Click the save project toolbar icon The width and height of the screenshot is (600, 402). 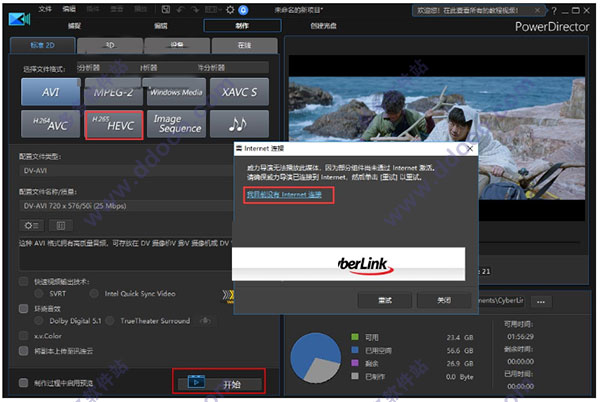[165, 10]
